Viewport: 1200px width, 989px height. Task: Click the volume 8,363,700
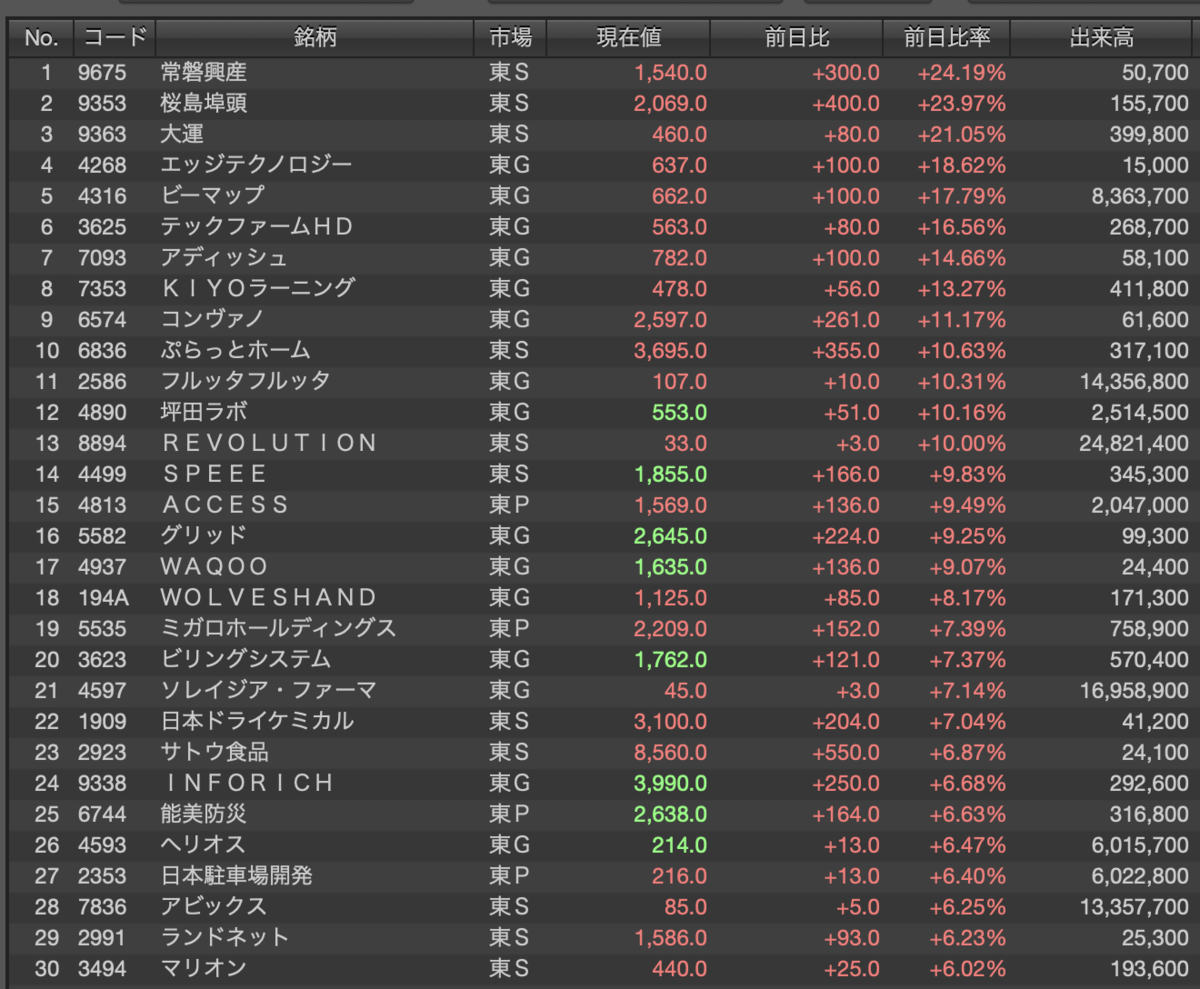pyautogui.click(x=1139, y=196)
